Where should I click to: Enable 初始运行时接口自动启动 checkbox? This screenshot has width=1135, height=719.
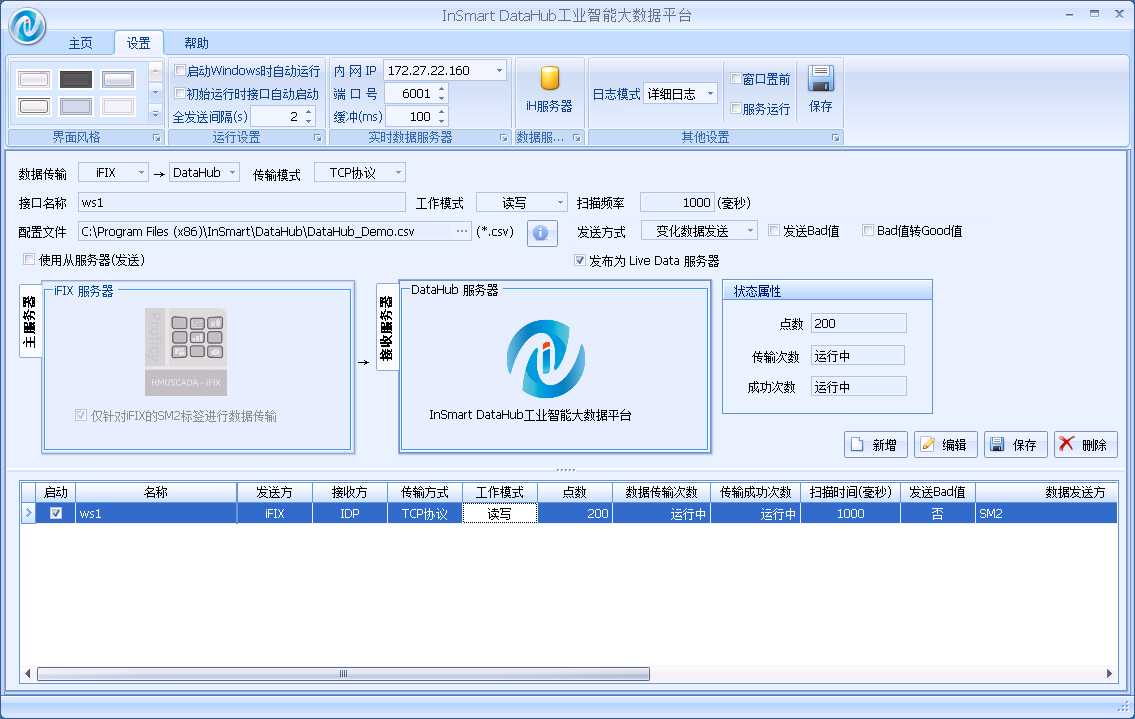[180, 93]
